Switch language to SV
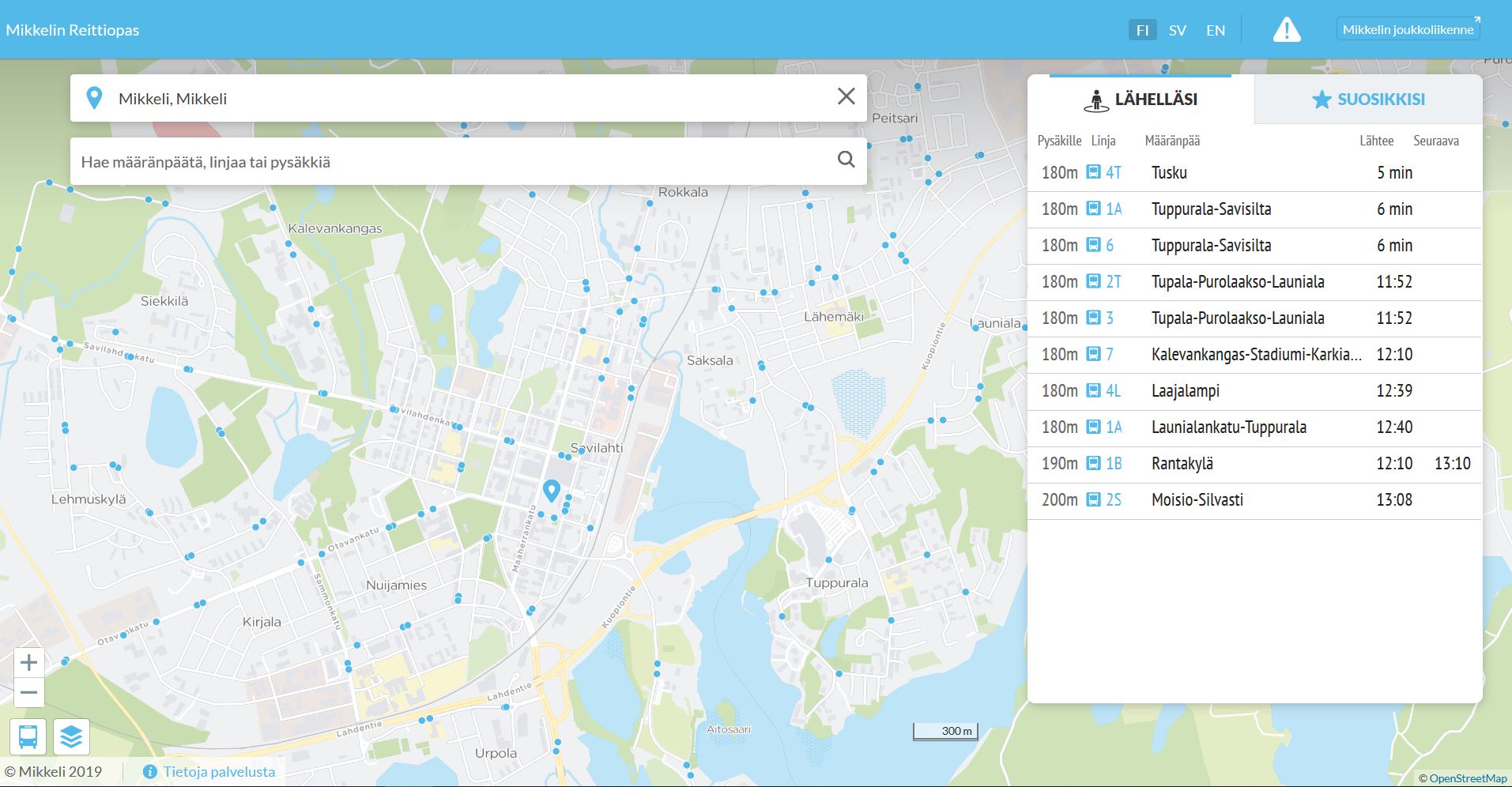This screenshot has width=1512, height=787. [1177, 31]
